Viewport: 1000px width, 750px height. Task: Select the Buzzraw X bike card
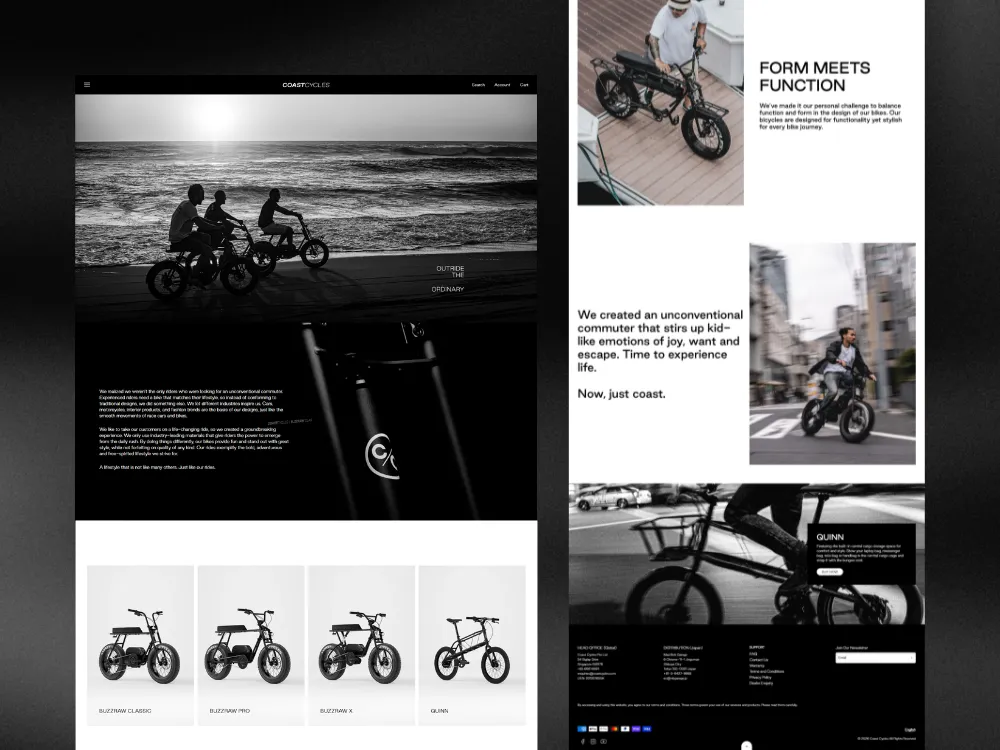click(x=362, y=645)
